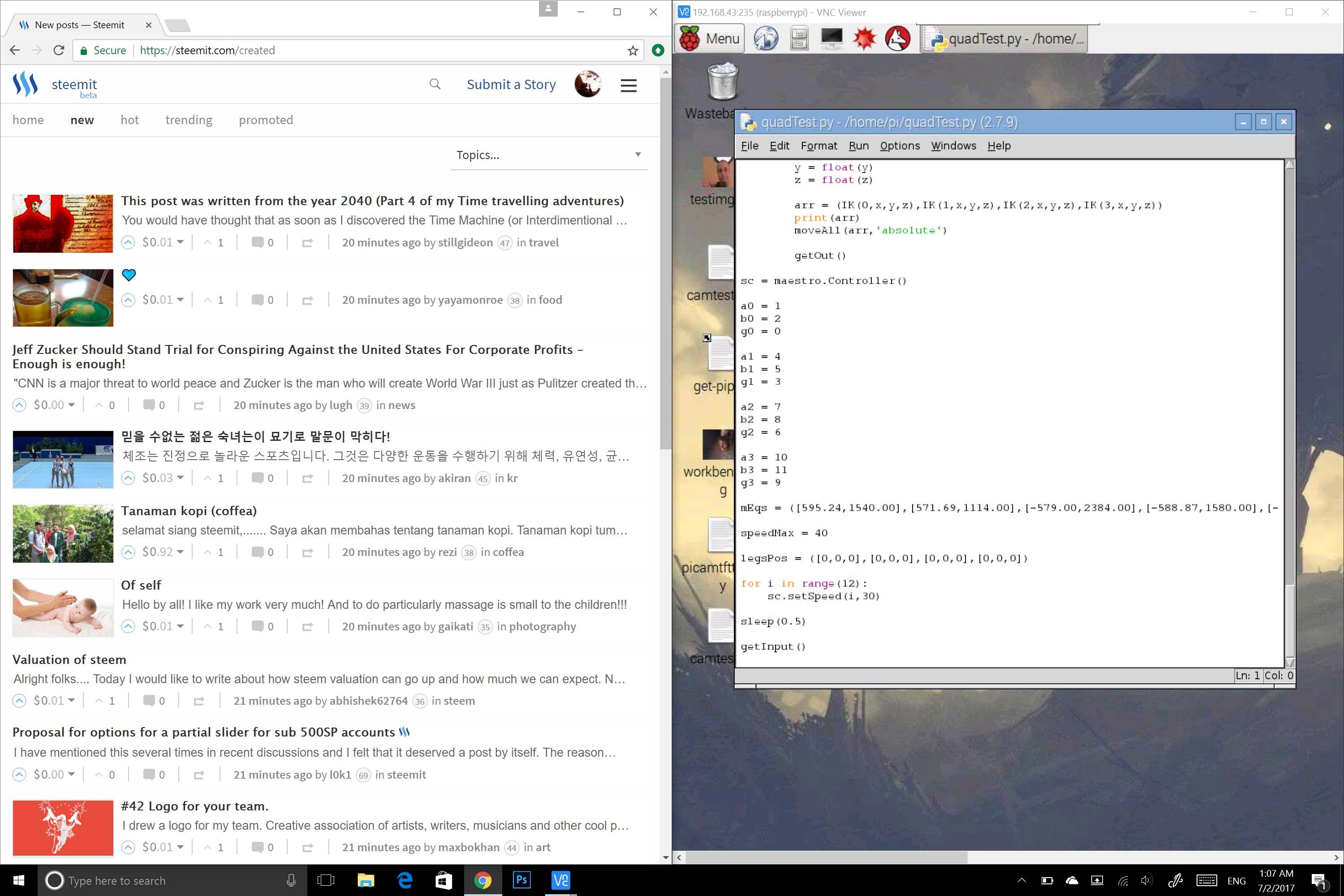Resteem the Of self post
The height and width of the screenshot is (896, 1344).
[x=307, y=627]
